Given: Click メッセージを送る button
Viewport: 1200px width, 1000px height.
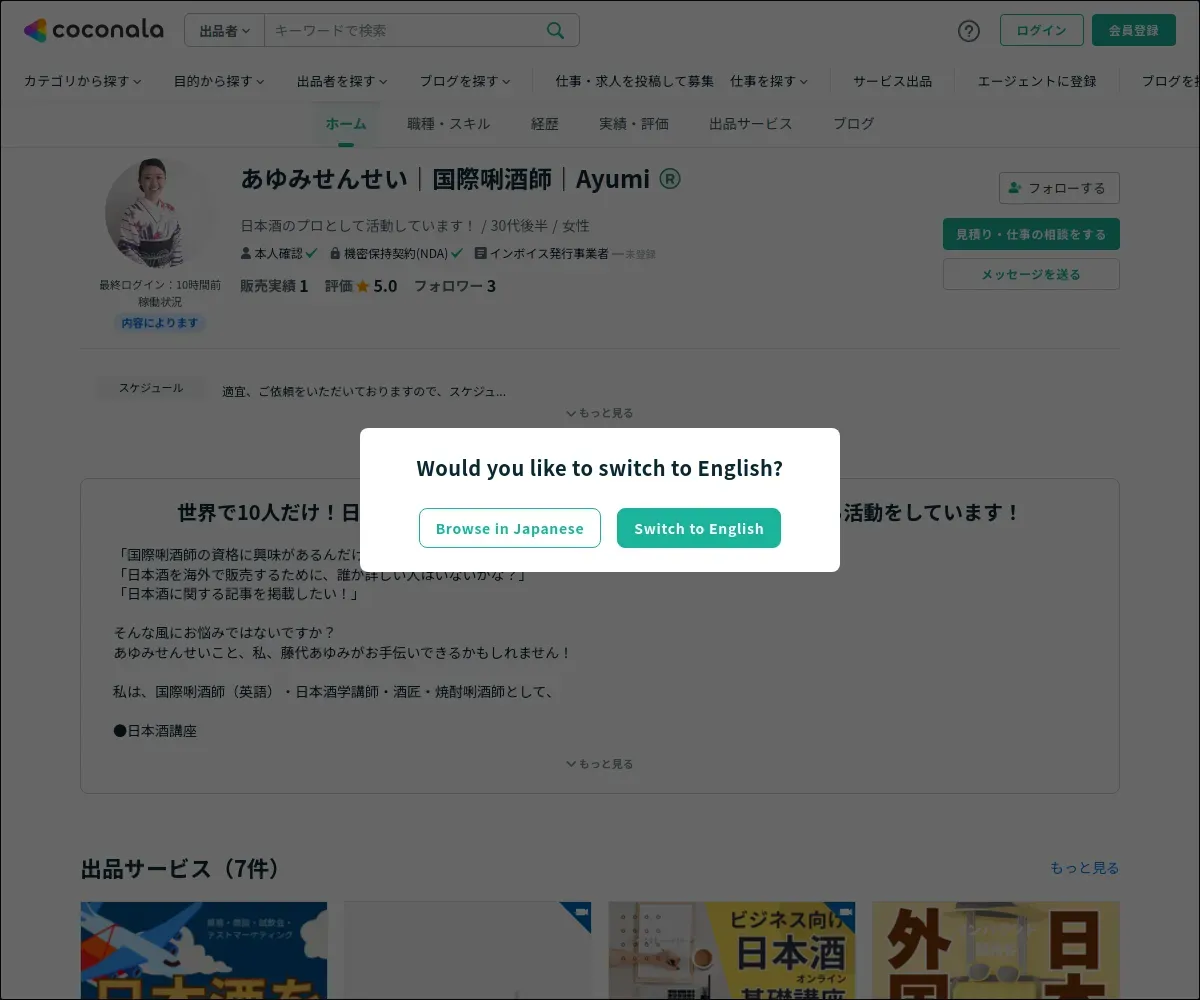Looking at the screenshot, I should pyautogui.click(x=1031, y=274).
